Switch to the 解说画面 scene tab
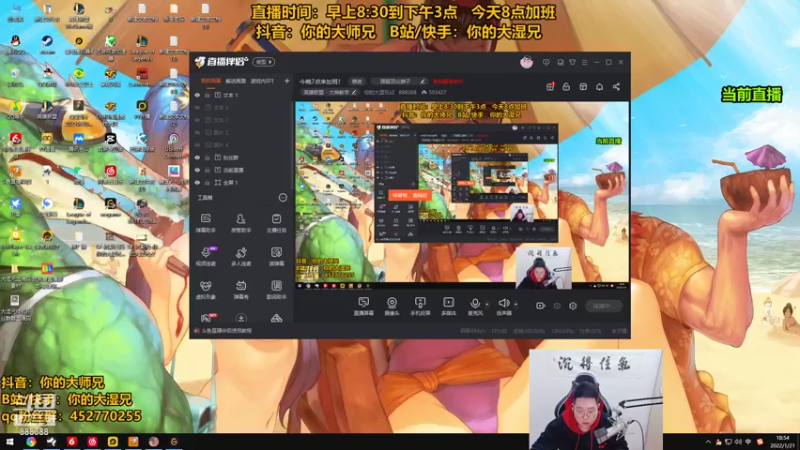Image resolution: width=800 pixels, height=450 pixels. click(236, 81)
